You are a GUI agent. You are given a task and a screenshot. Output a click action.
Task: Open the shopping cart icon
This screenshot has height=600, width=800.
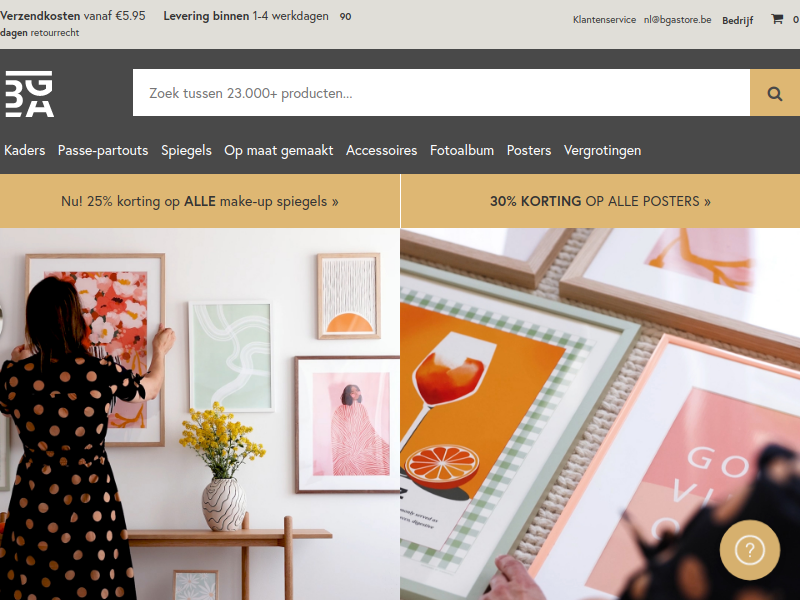(x=777, y=19)
